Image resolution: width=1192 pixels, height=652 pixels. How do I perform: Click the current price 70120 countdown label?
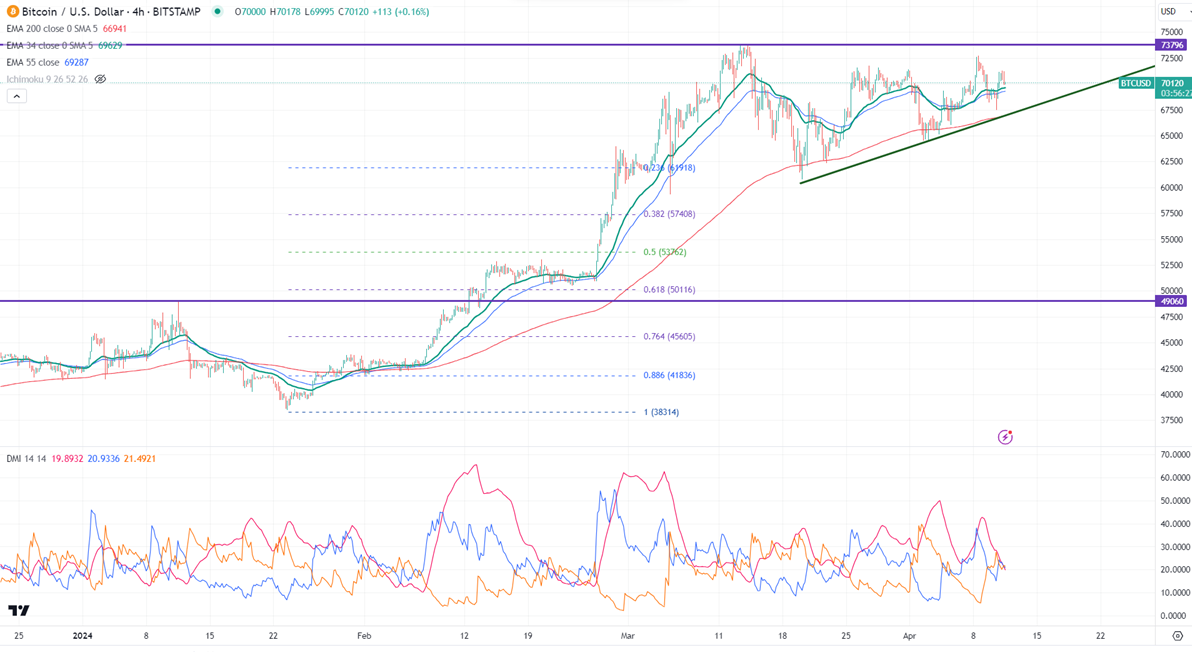[1172, 88]
